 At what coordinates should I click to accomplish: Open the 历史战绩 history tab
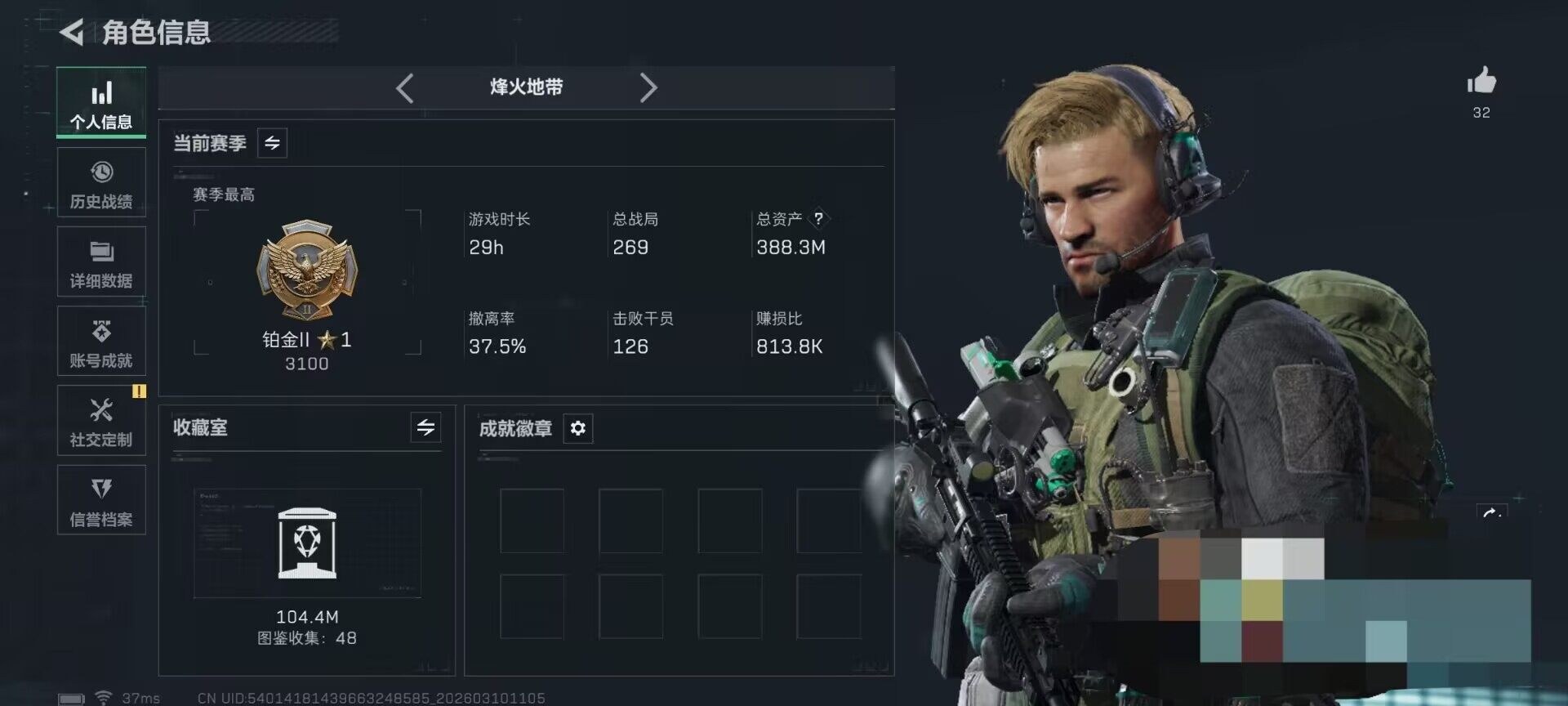101,182
